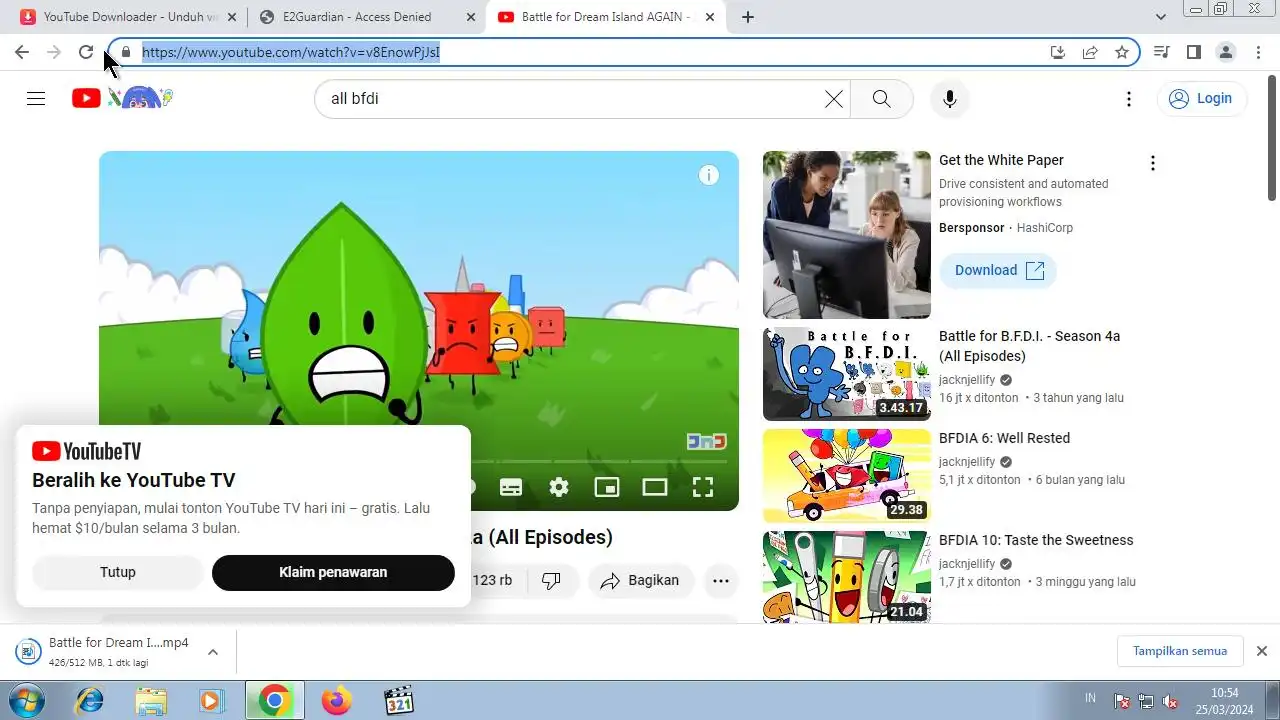This screenshot has height=720, width=1280.
Task: Share the video with Bagikan
Action: 641,580
